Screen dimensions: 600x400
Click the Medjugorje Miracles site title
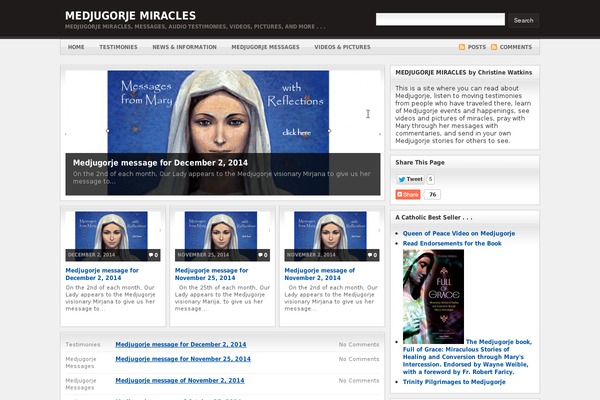pyautogui.click(x=130, y=16)
